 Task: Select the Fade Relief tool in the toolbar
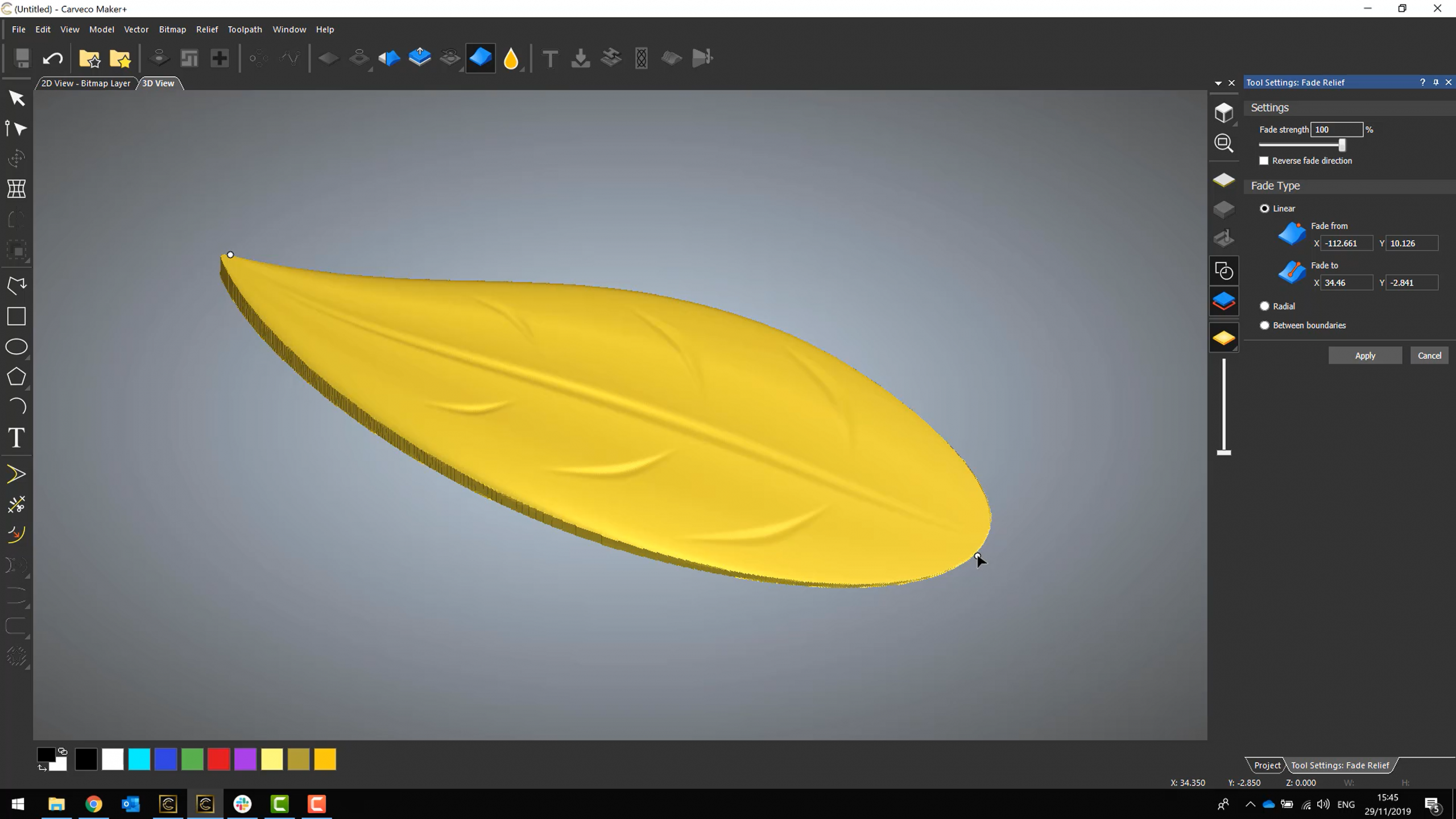click(479, 57)
